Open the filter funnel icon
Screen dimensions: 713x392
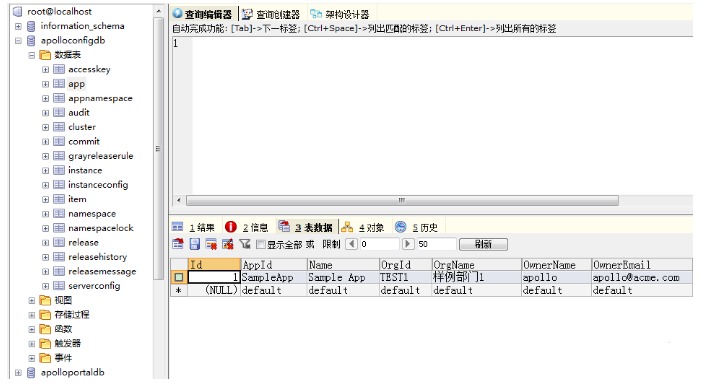point(245,244)
